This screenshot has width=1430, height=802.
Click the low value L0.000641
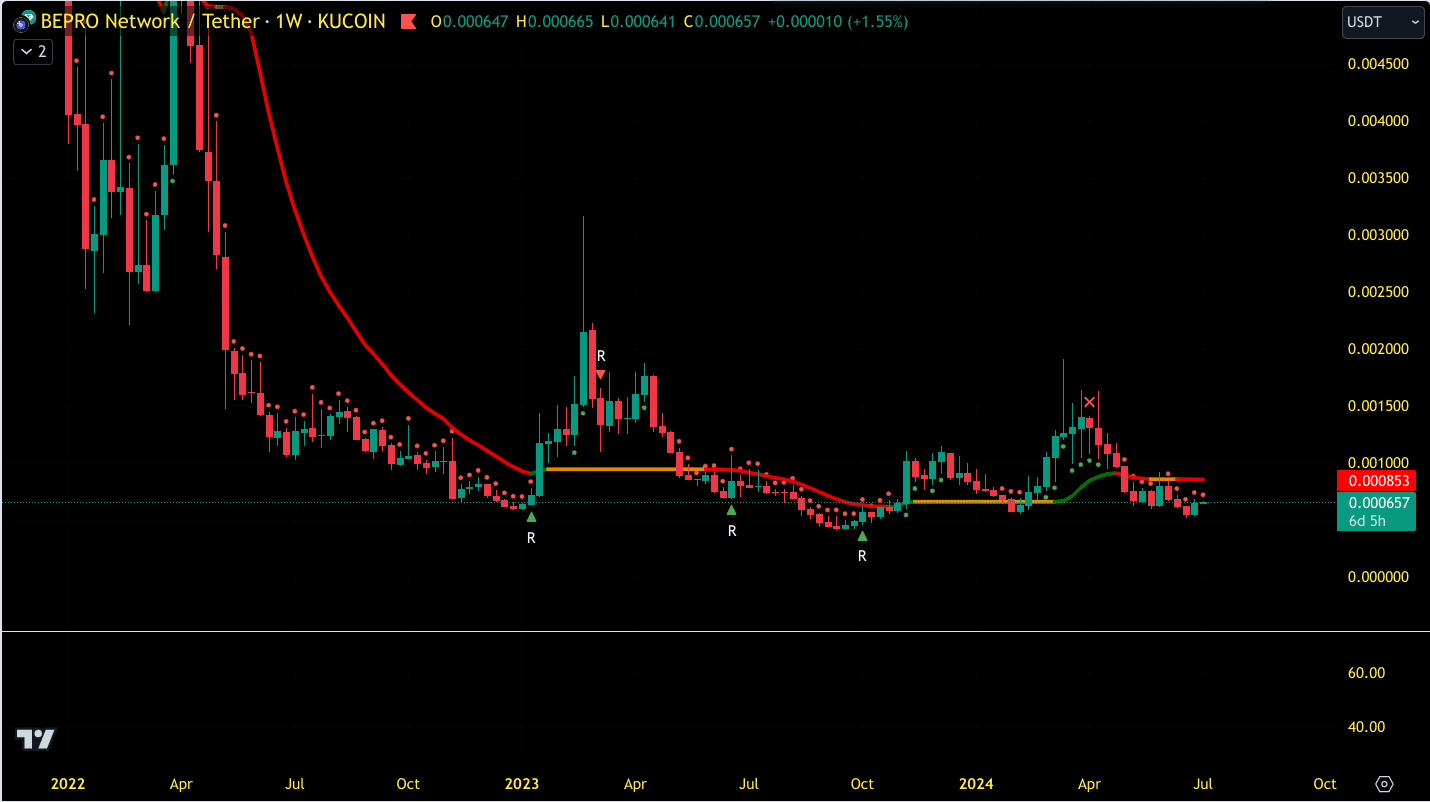638,21
